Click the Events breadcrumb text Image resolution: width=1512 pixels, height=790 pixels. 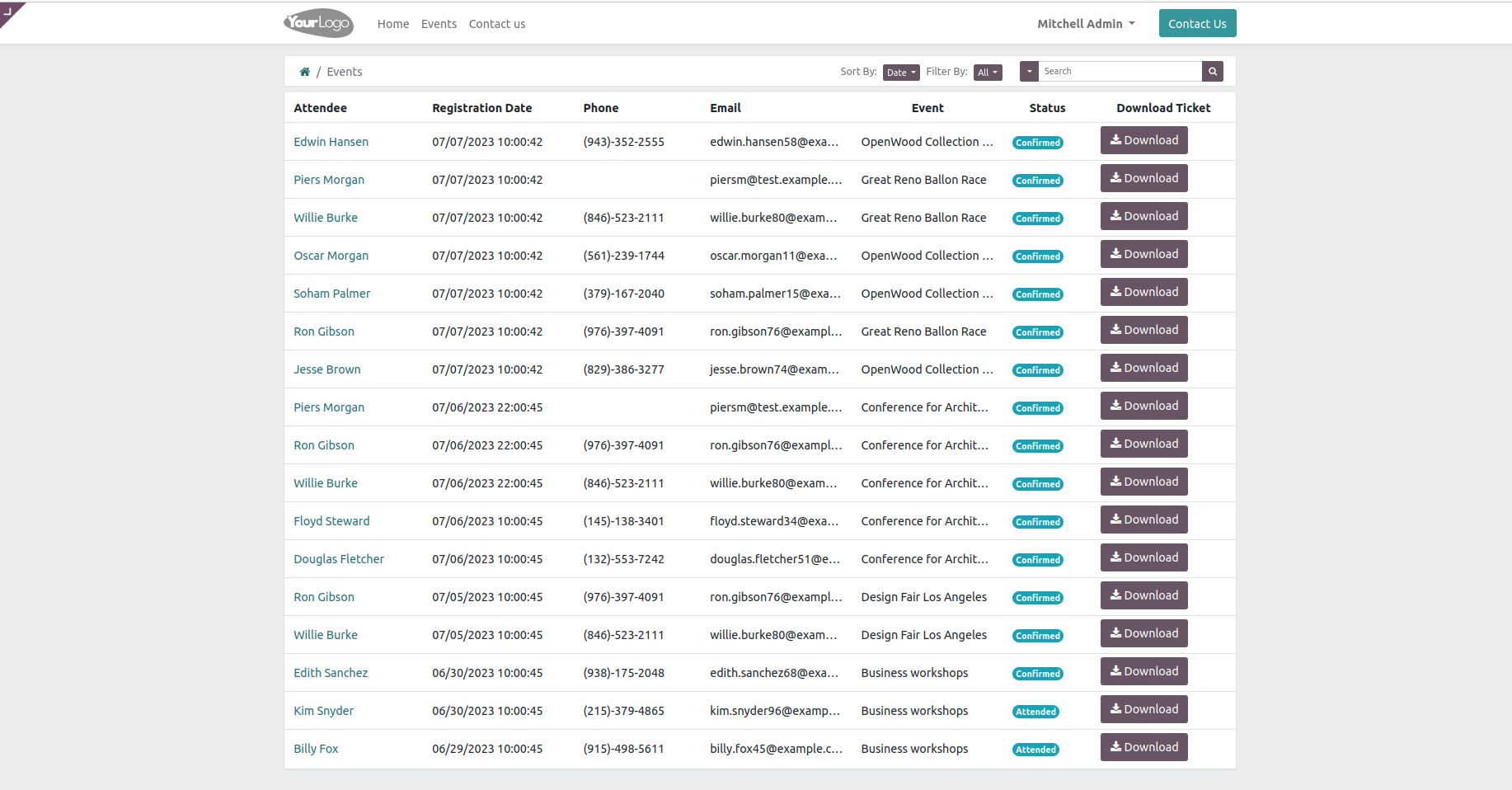(x=345, y=72)
